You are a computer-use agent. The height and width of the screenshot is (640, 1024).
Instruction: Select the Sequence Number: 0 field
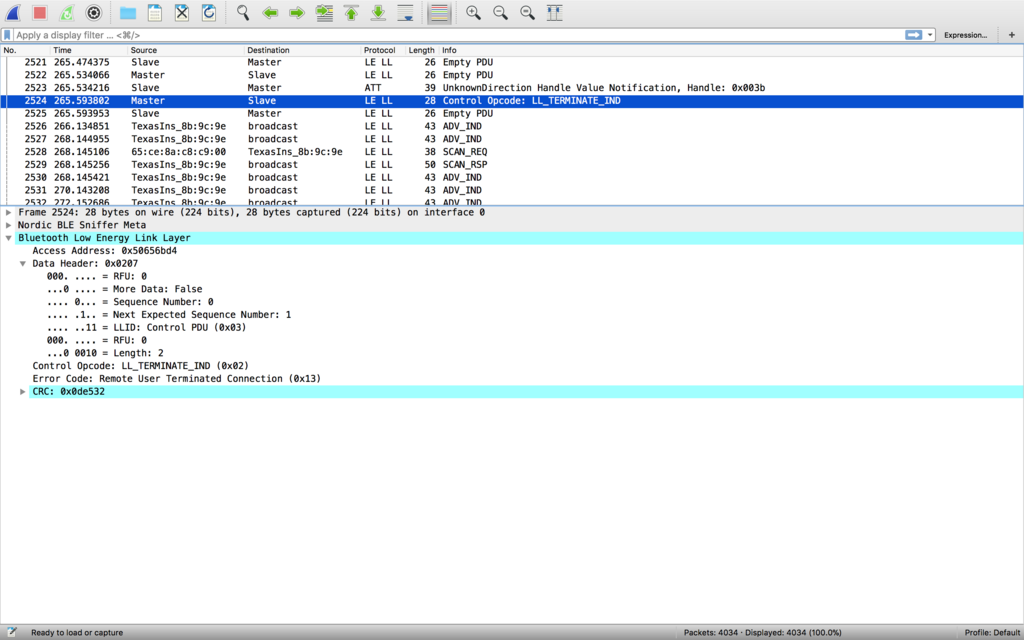coord(130,302)
